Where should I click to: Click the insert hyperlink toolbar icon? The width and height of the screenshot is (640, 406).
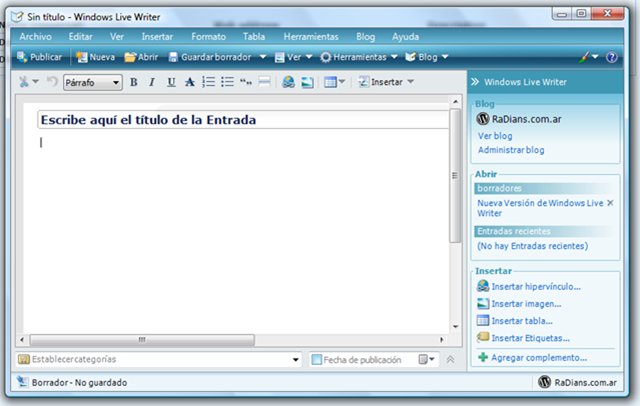point(289,83)
